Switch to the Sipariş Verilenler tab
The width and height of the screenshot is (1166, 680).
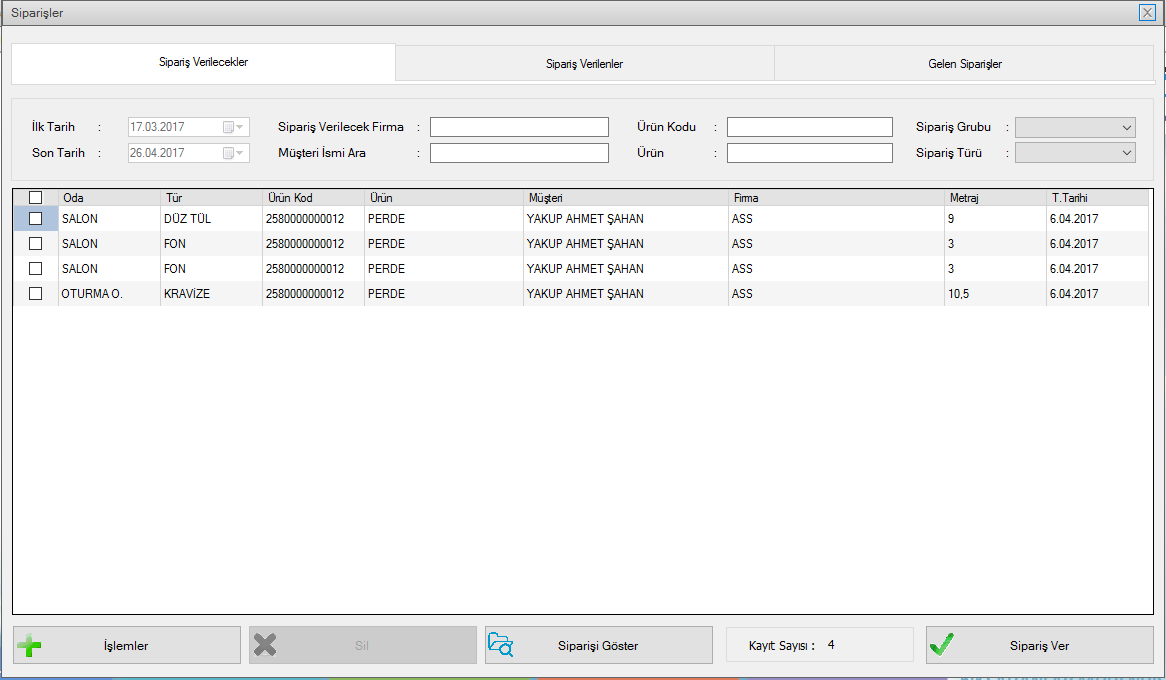click(x=585, y=64)
